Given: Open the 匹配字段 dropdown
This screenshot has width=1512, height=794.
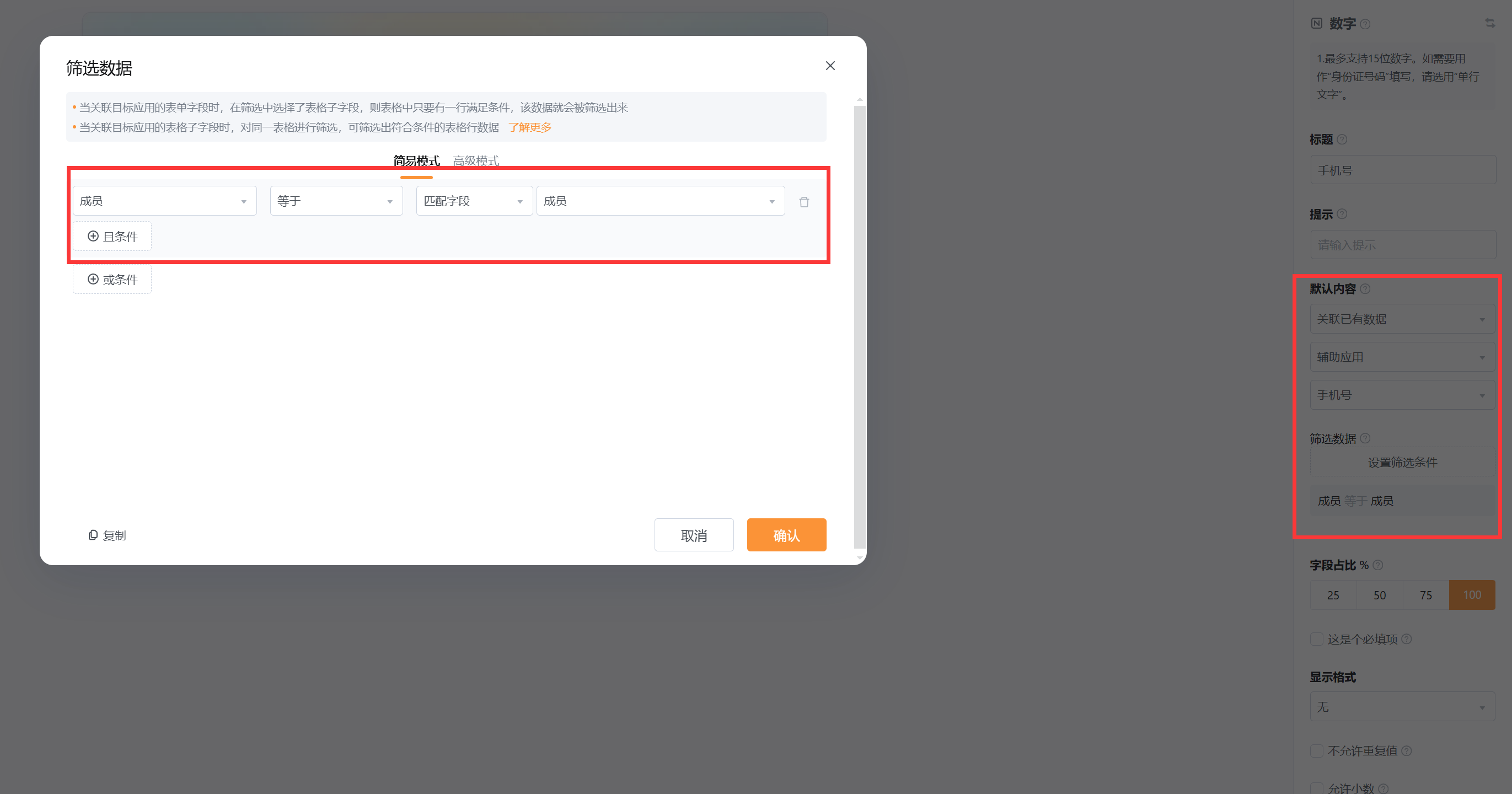Looking at the screenshot, I should pyautogui.click(x=474, y=201).
